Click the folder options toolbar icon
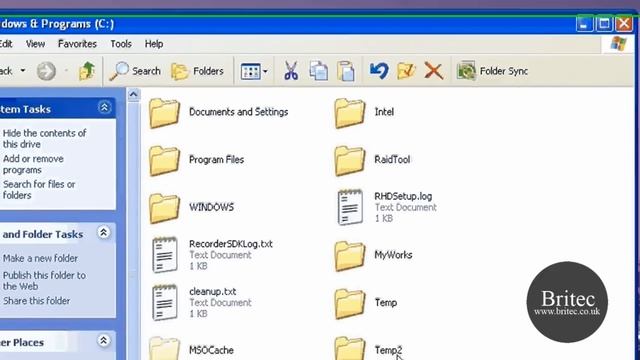Viewport: 640px width, 360px height. [x=406, y=71]
